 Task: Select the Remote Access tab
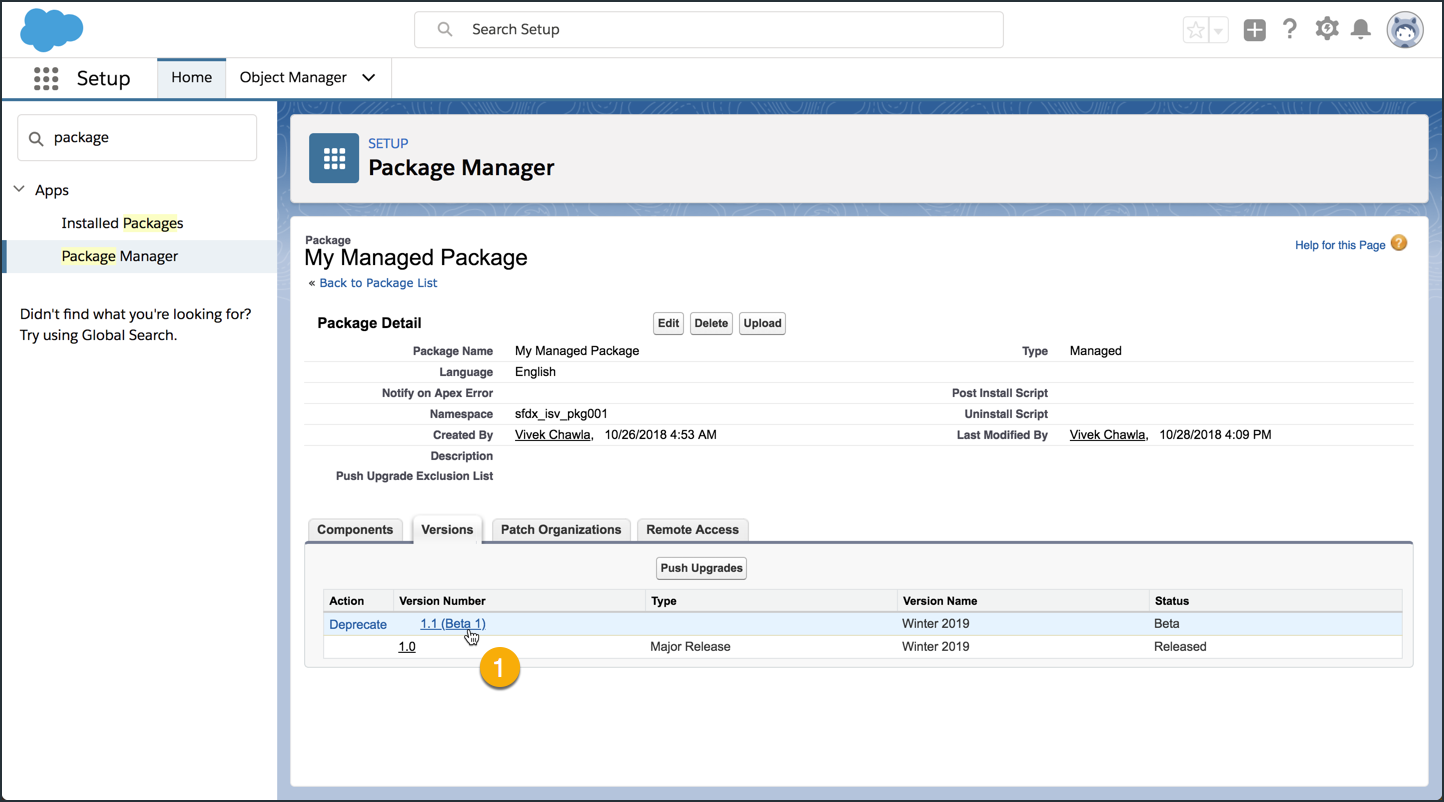pos(692,530)
